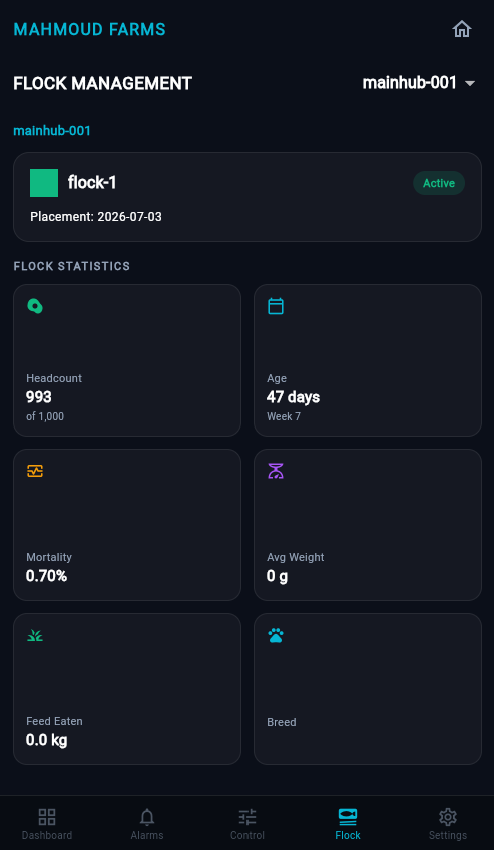Click the paw icon on Breed card
494x850 pixels.
(275, 635)
